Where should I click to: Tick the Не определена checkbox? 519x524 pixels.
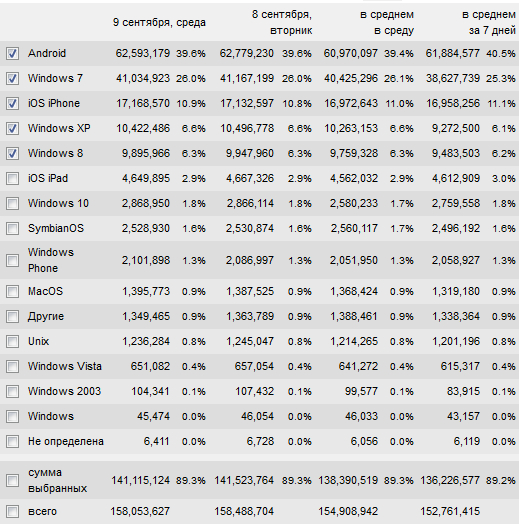click(x=12, y=441)
